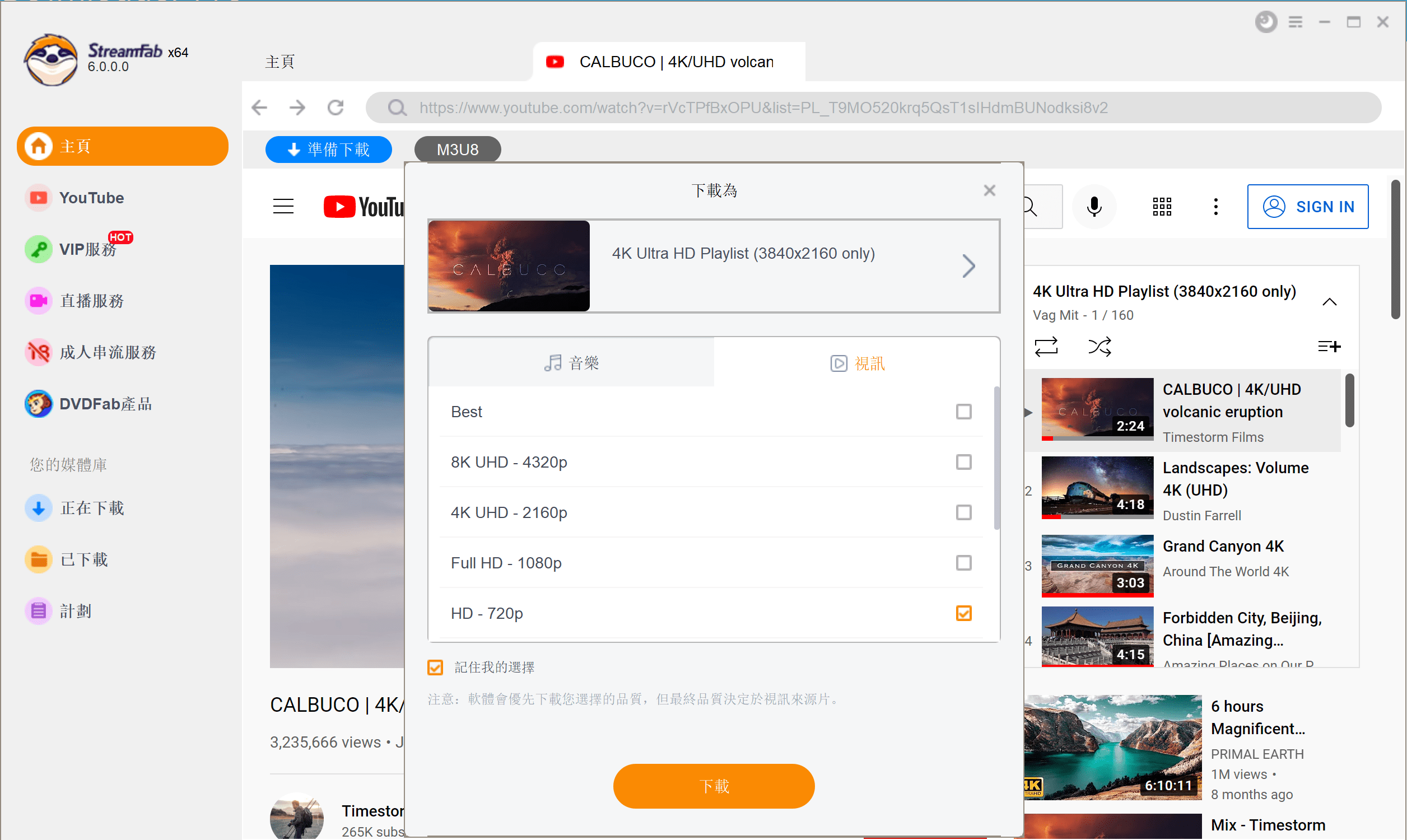The width and height of the screenshot is (1407, 840).
Task: Check the 4K UHD - 2160p option
Action: coord(963,512)
